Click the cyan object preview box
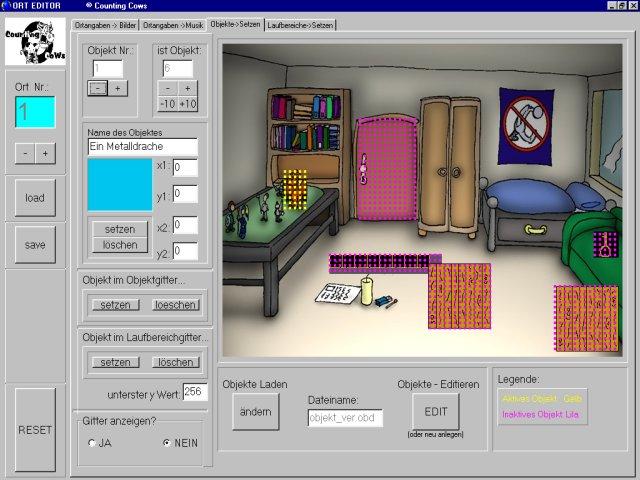This screenshot has width=640, height=480. point(120,184)
